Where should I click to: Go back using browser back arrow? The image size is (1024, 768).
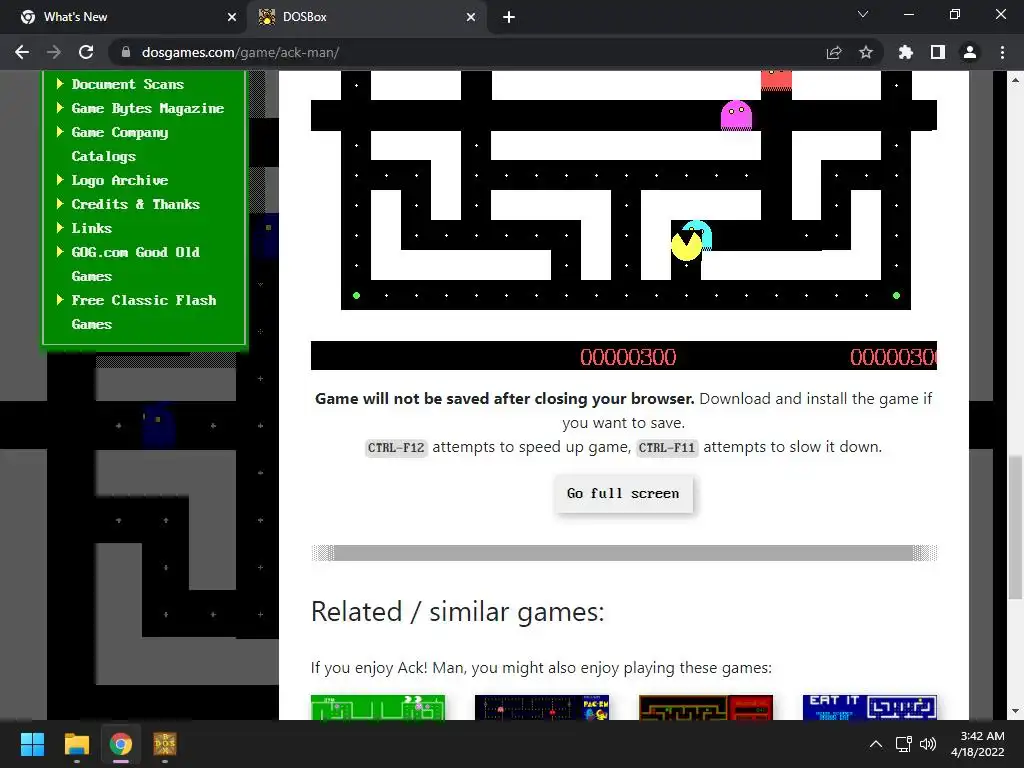22,52
